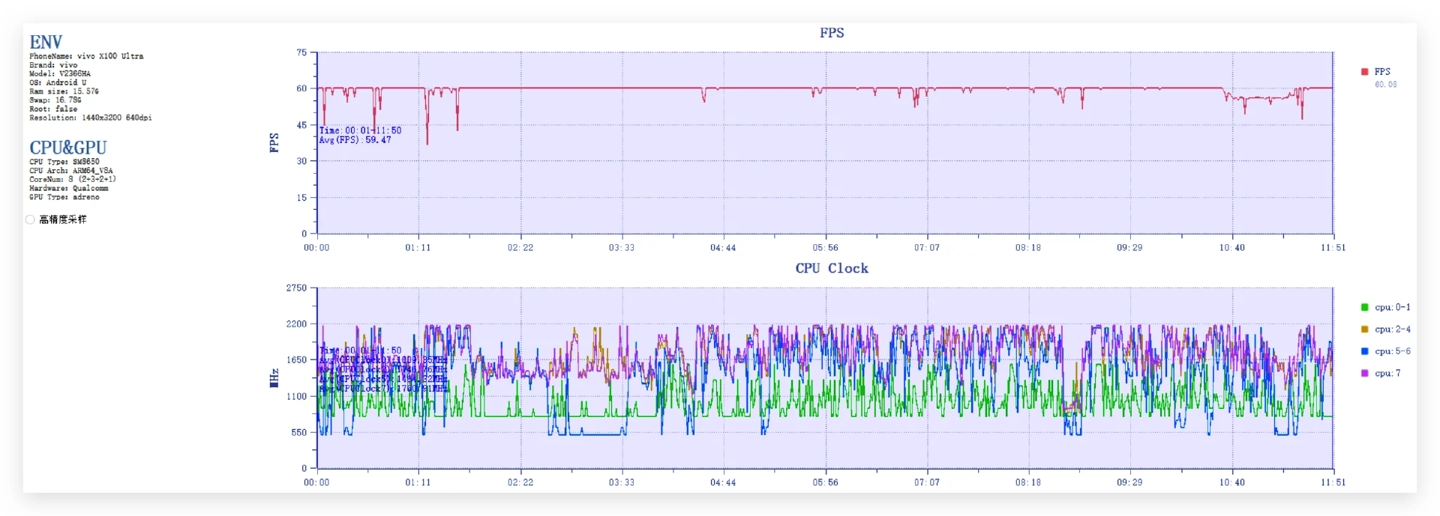Click the blue cpu:5-6 legend swatch
The image size is (1440, 516).
pyautogui.click(x=1365, y=351)
